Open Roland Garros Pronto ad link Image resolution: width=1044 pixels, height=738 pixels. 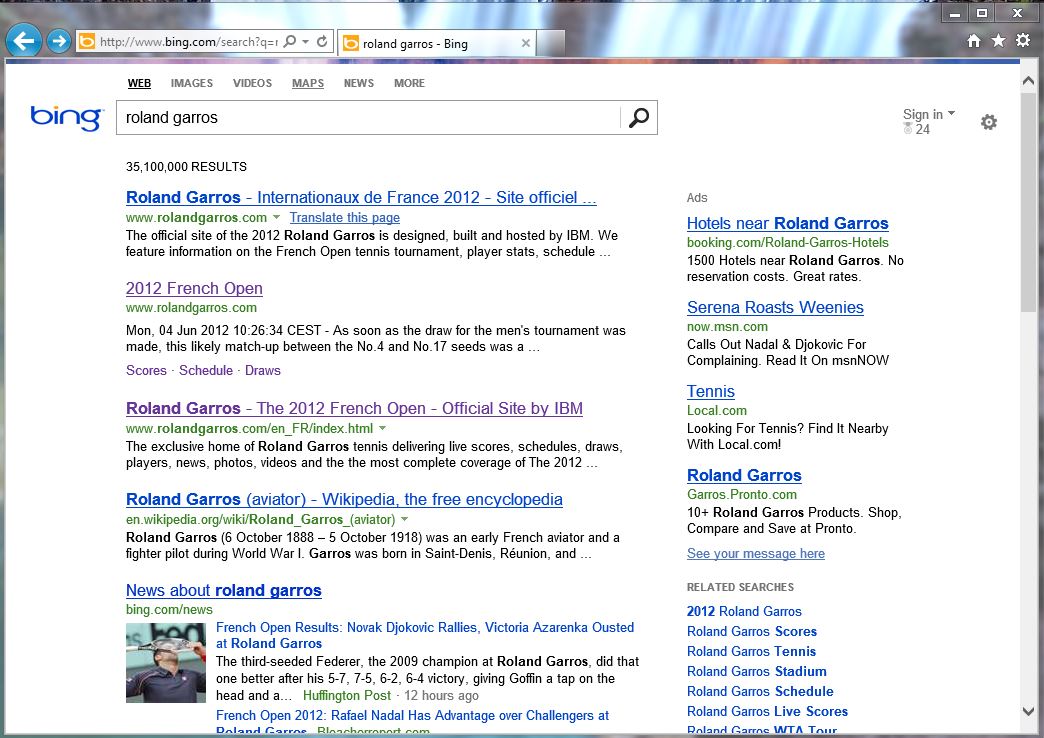tap(744, 476)
